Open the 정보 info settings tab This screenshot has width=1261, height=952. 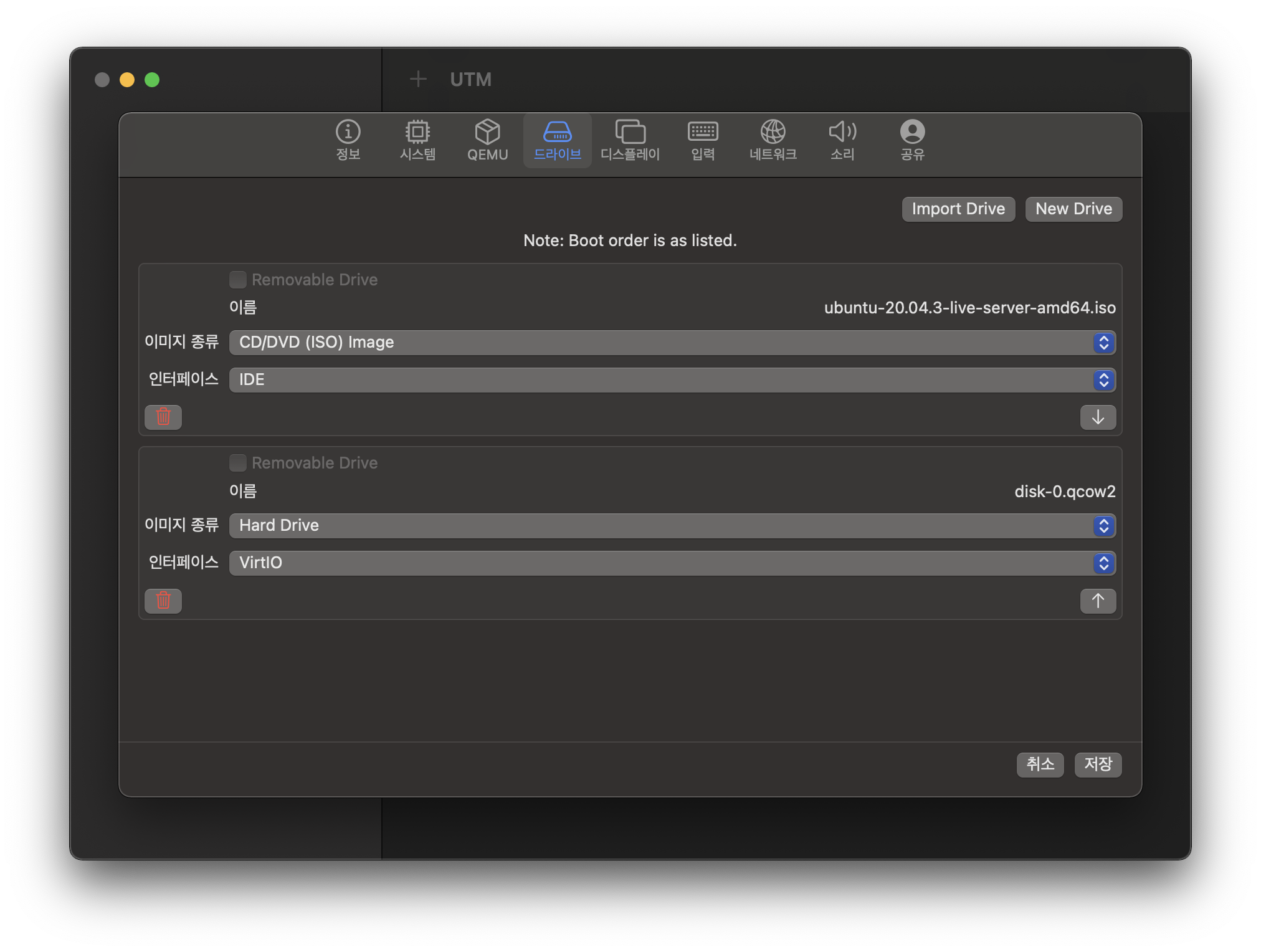[348, 140]
